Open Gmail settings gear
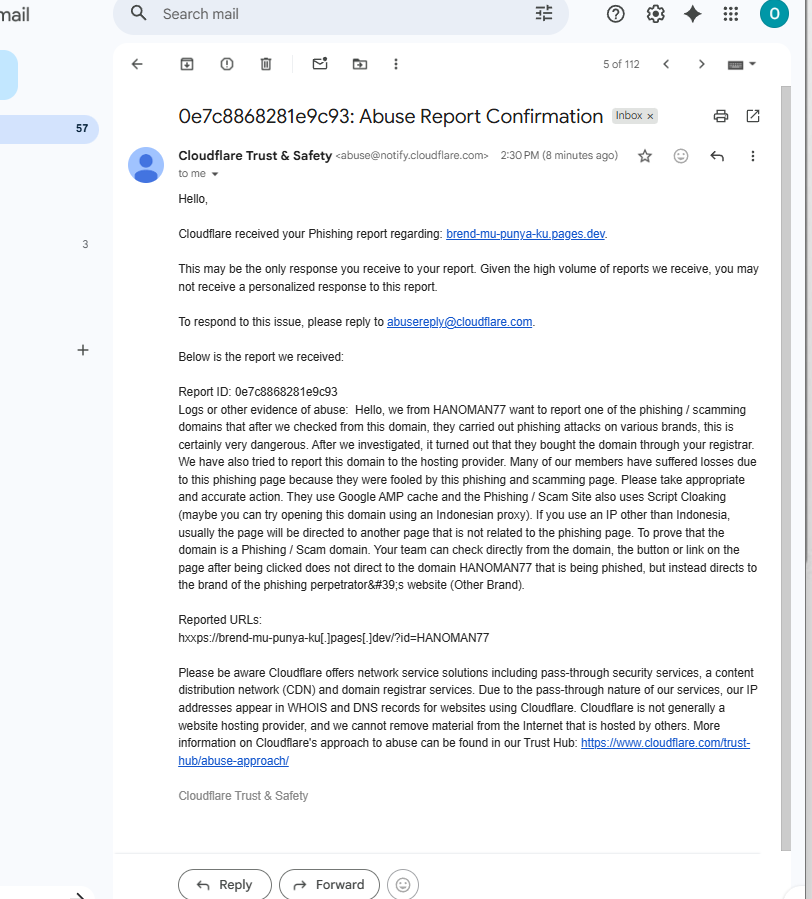The image size is (812, 899). pos(655,14)
